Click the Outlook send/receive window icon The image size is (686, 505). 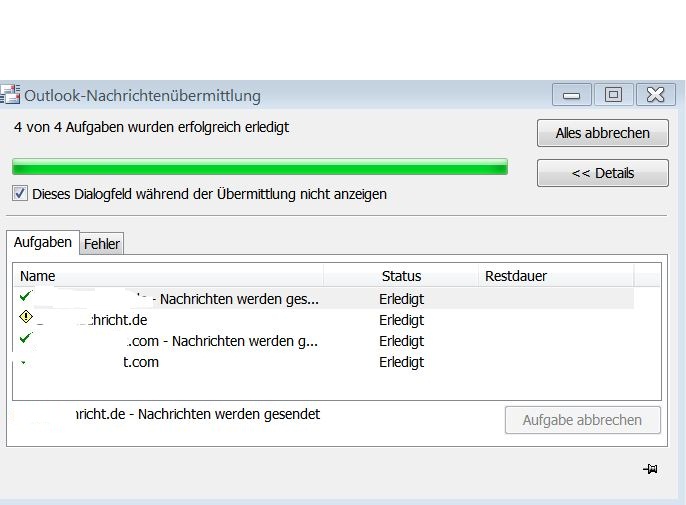[x=10, y=94]
